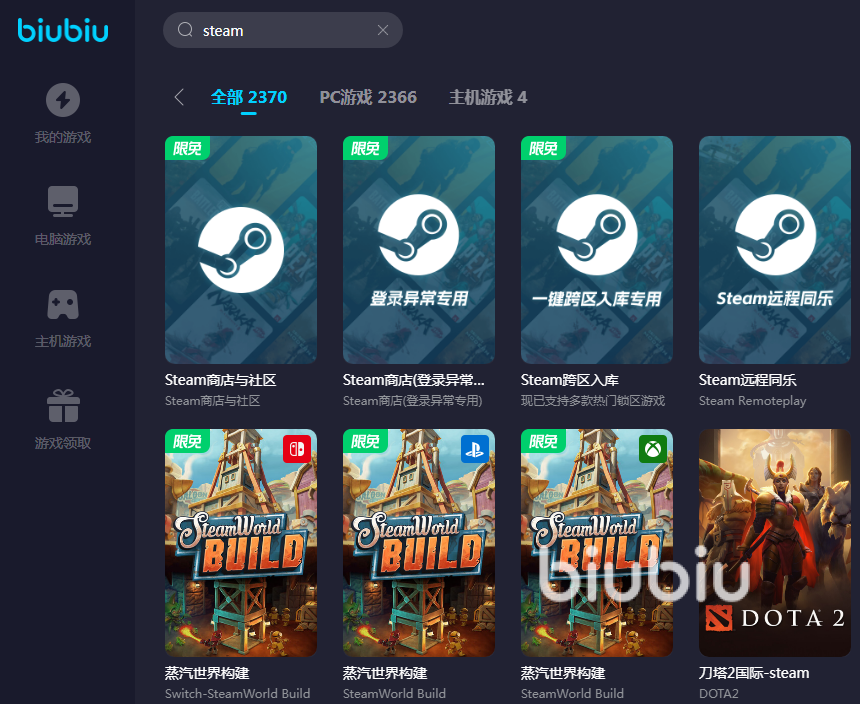Open game gift claim icon
Screen dimensions: 860x704
point(63,406)
